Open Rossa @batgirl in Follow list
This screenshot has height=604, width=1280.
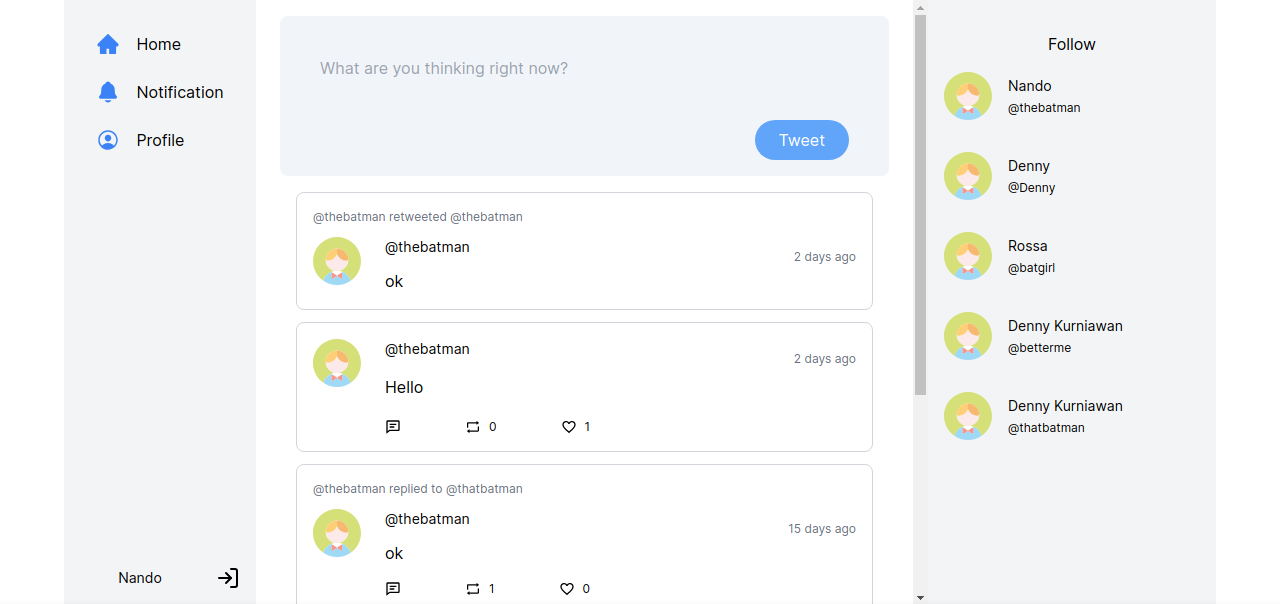point(1028,256)
